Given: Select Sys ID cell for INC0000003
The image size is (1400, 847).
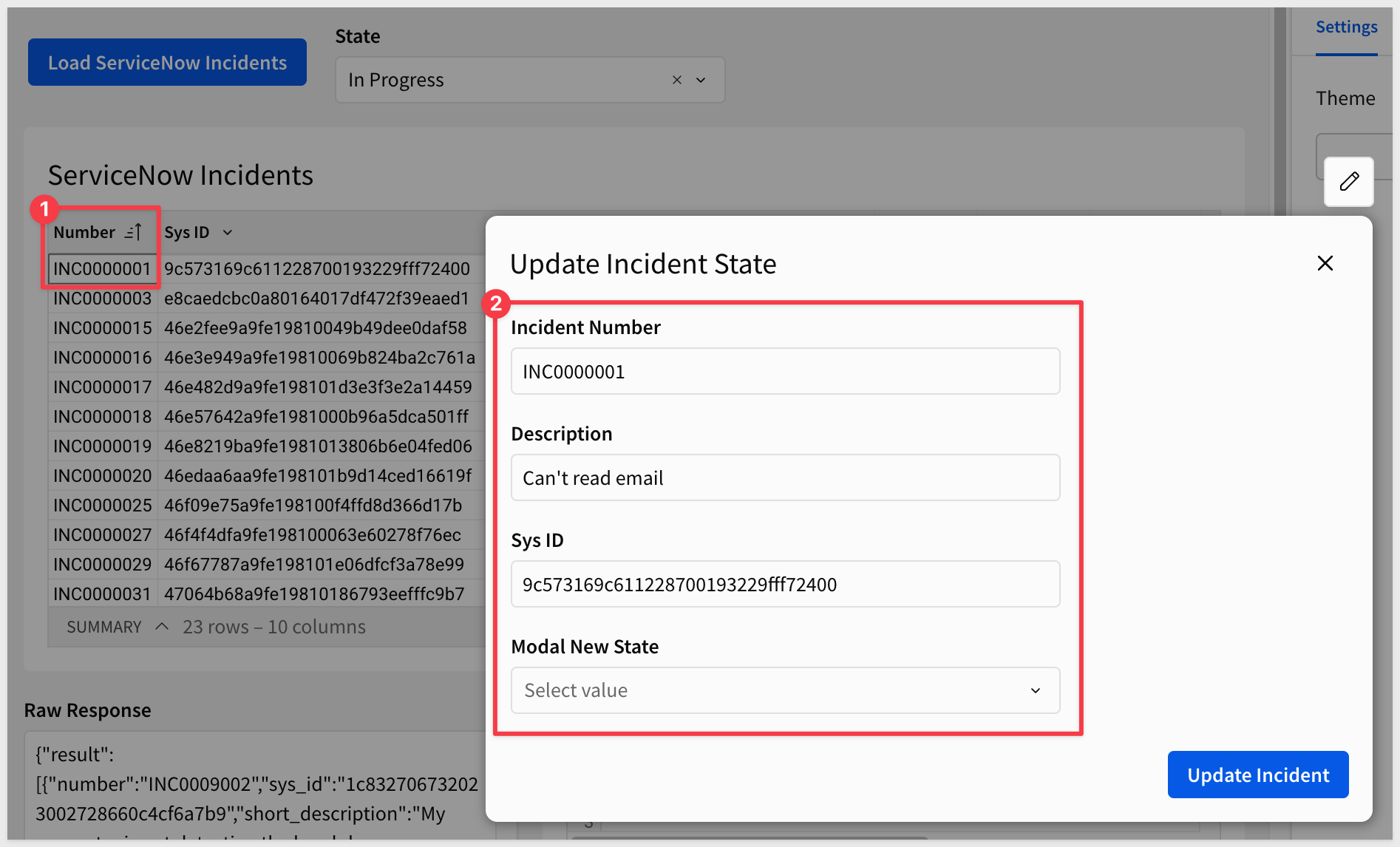Looking at the screenshot, I should [x=316, y=299].
